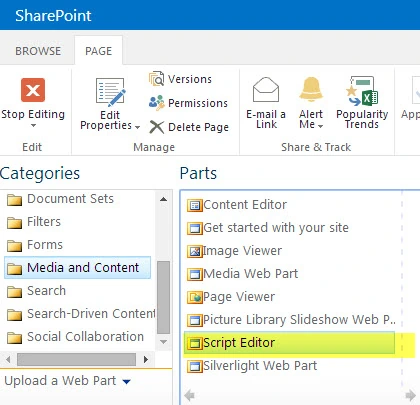Screen dimensions: 420x405
Task: Switch to the BROWSE ribbon tab
Action: [38, 51]
